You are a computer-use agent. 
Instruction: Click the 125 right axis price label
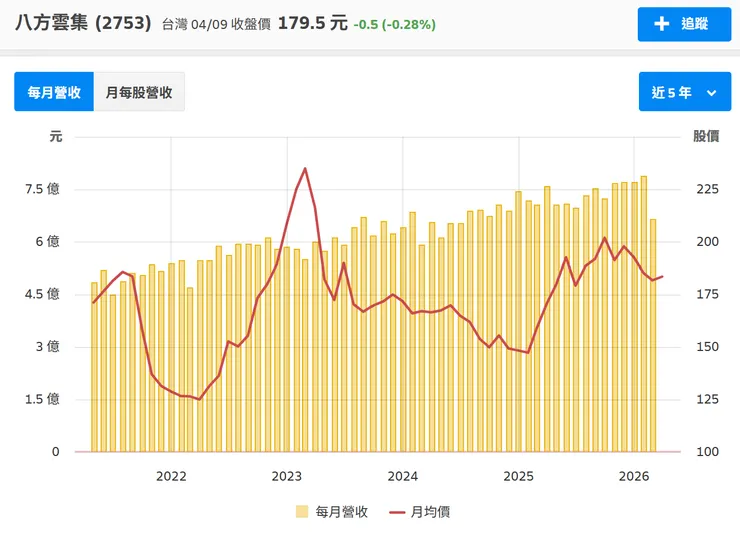click(x=707, y=399)
